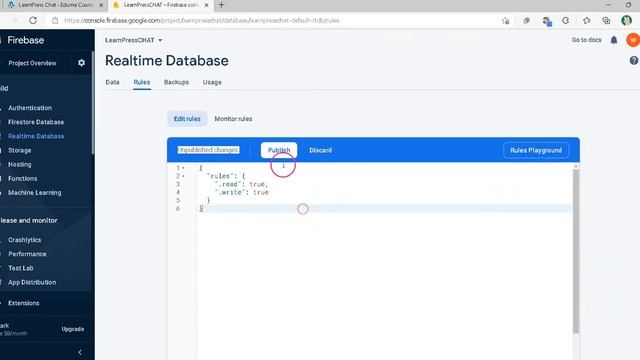Open the browser collections icon
640x360 pixels.
606,20
